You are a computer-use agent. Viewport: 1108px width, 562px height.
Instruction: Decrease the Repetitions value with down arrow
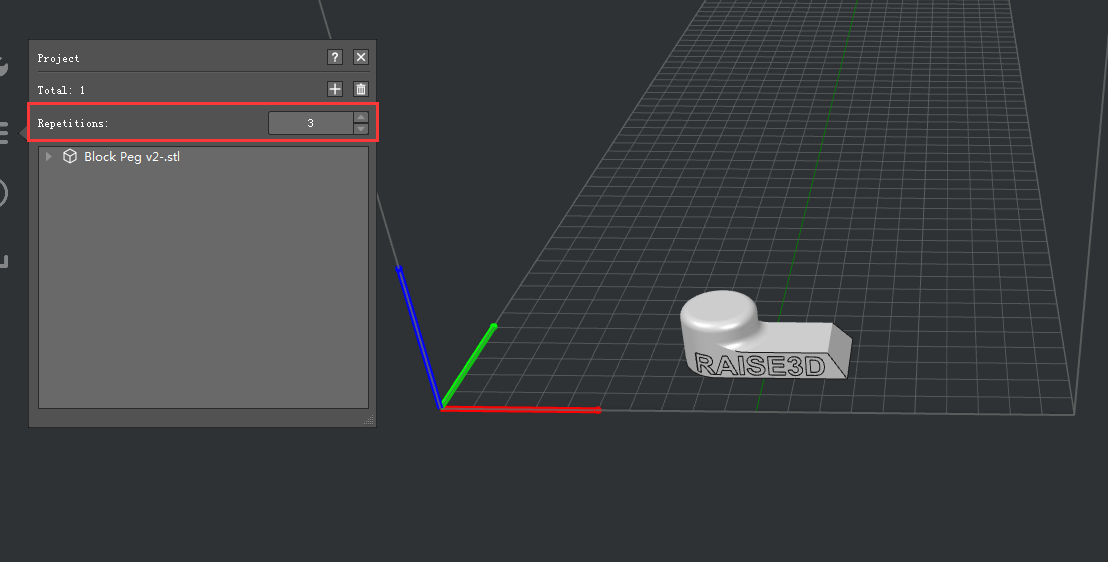[361, 129]
